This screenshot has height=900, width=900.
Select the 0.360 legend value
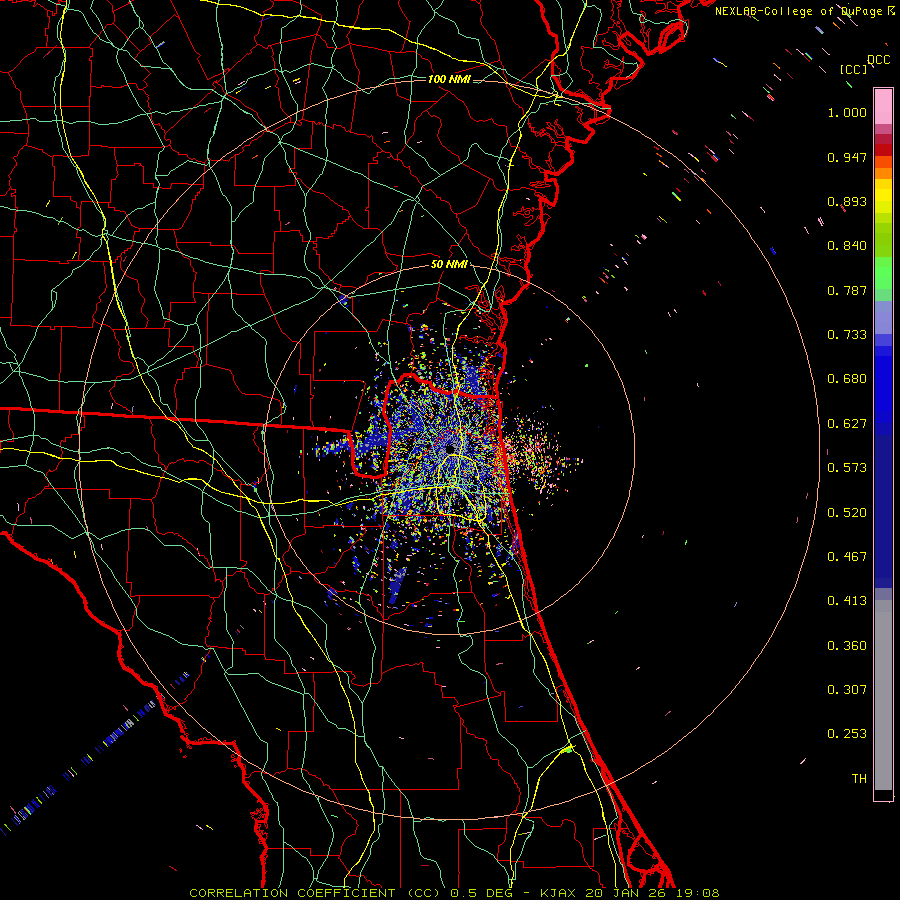(x=847, y=646)
